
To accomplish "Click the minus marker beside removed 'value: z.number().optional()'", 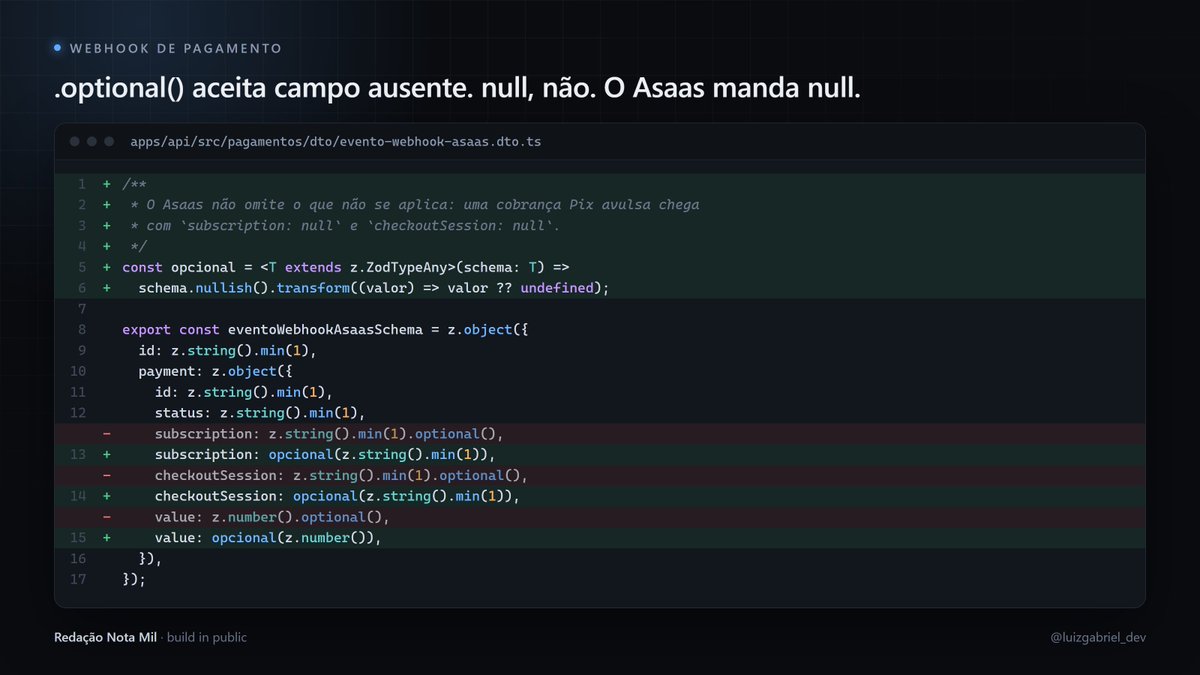I will (x=106, y=517).
